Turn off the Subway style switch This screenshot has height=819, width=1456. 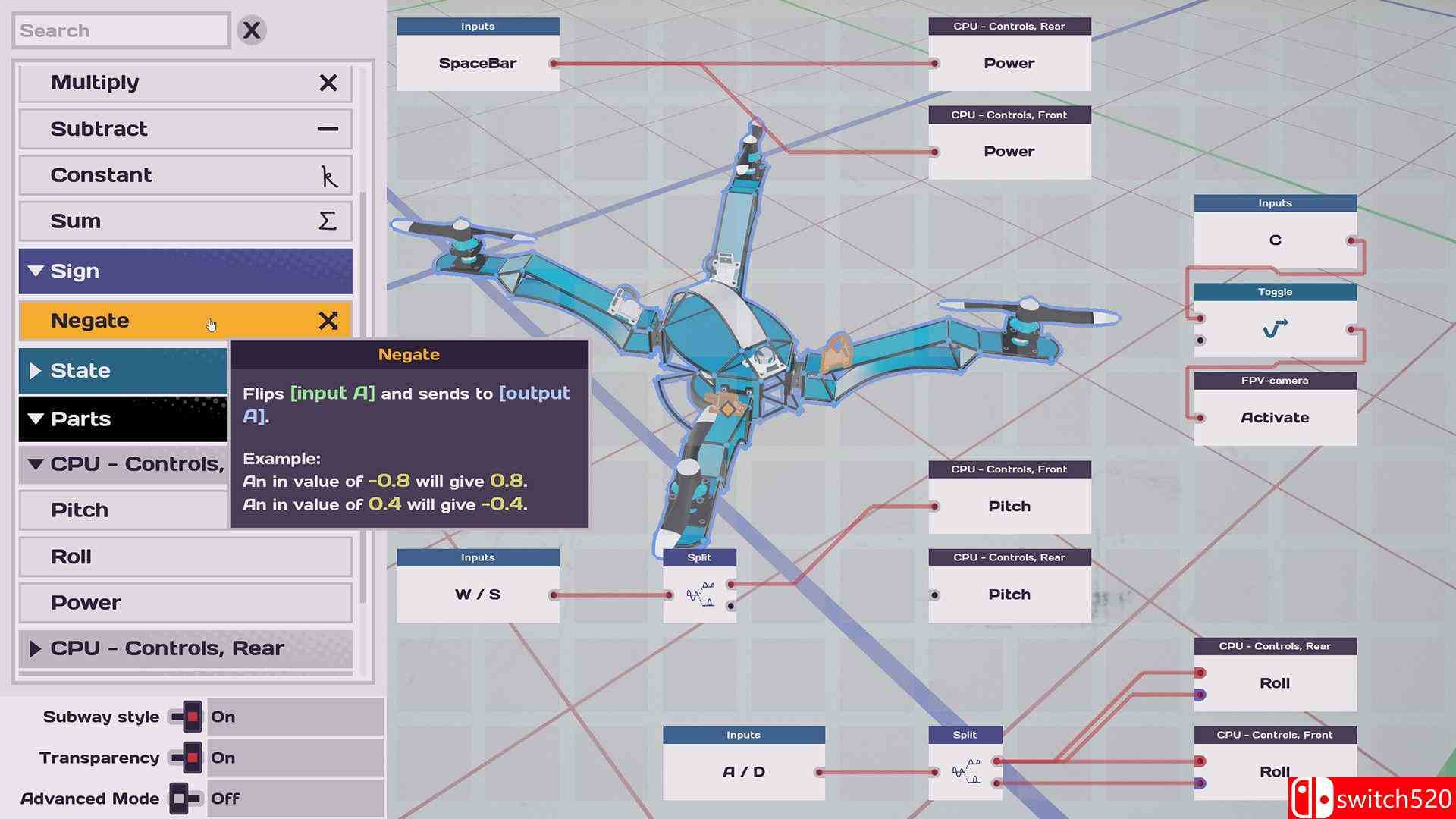click(x=187, y=717)
